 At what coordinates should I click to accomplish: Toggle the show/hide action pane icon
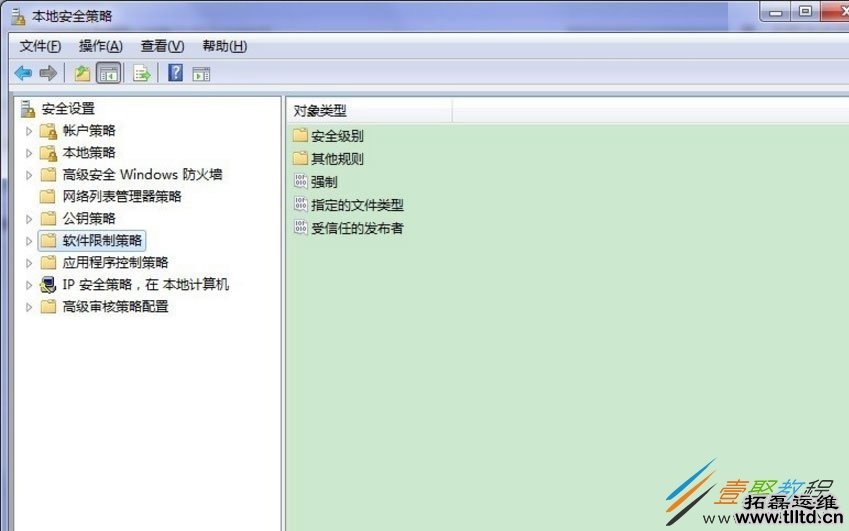tap(201, 74)
